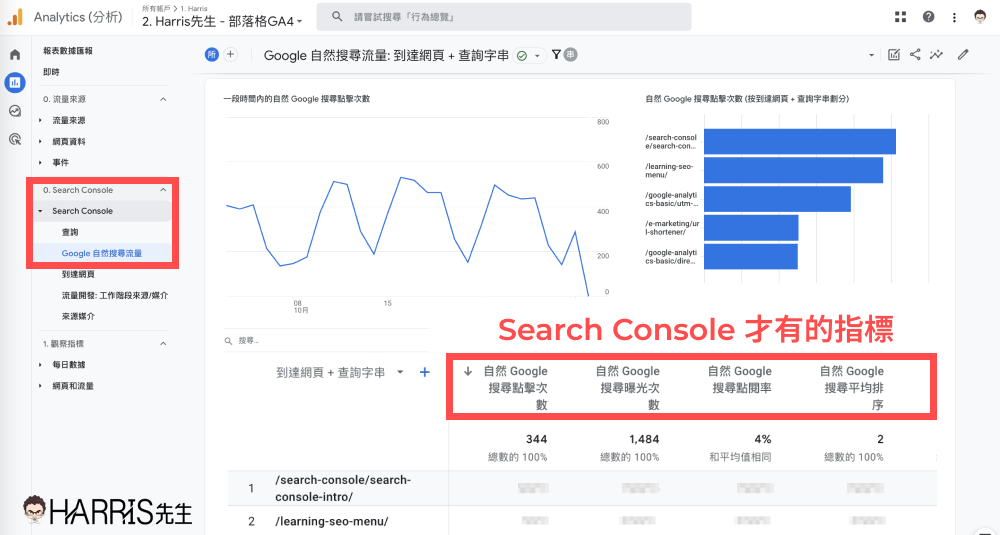Click the top bar for /search-consol e/search-con..

coord(800,142)
